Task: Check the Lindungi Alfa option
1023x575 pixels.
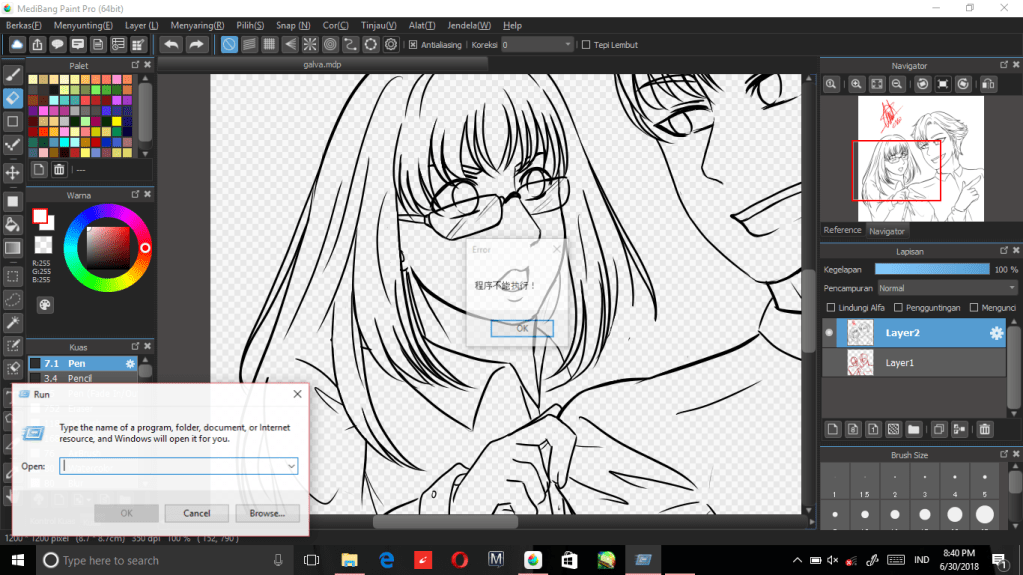Action: 830,308
